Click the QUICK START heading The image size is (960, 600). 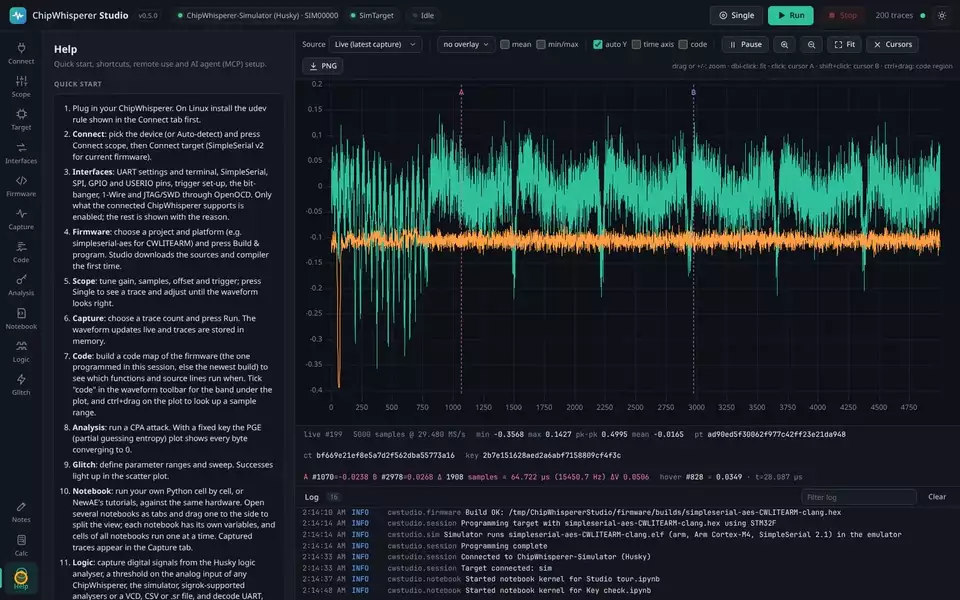(x=78, y=84)
